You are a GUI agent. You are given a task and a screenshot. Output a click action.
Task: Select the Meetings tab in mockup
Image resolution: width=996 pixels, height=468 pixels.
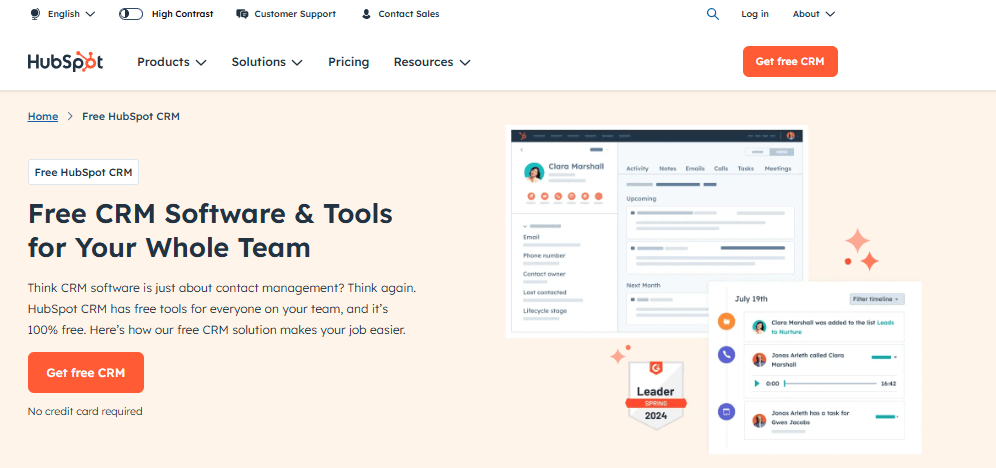click(x=778, y=168)
